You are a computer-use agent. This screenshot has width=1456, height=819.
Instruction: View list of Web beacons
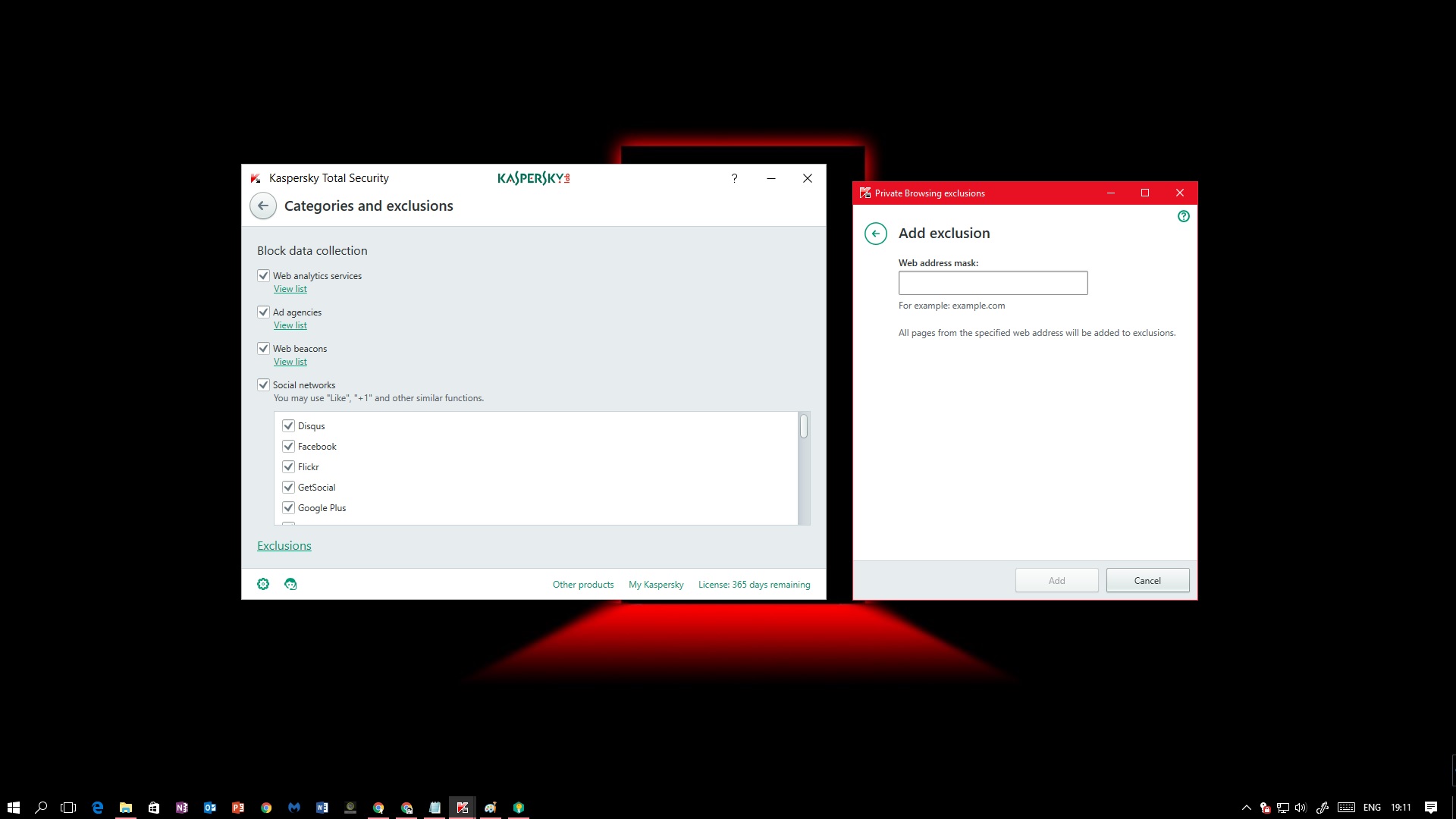(x=290, y=362)
